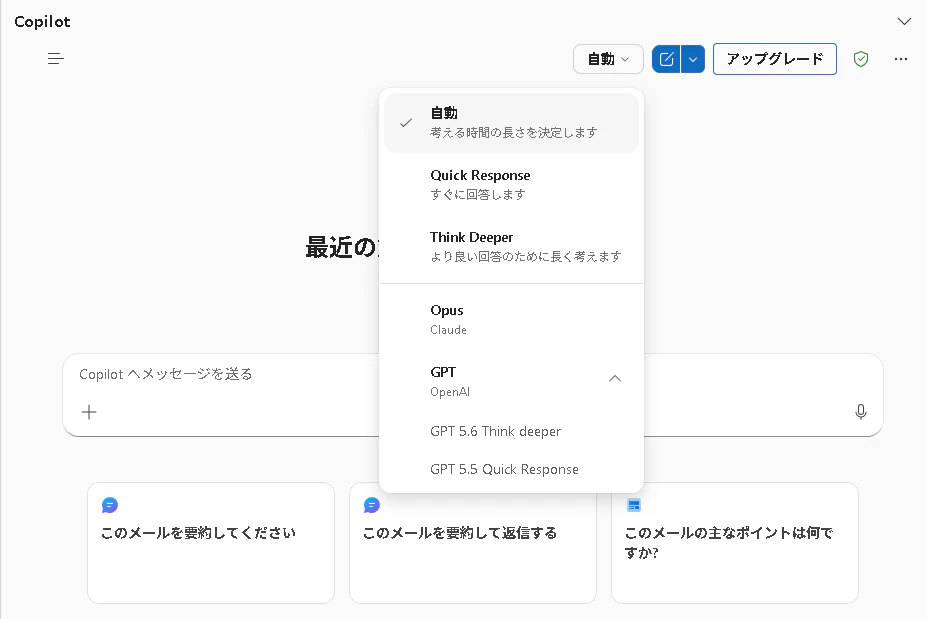The image size is (926, 619).
Task: Click the Copilot title text
Action: click(x=42, y=22)
